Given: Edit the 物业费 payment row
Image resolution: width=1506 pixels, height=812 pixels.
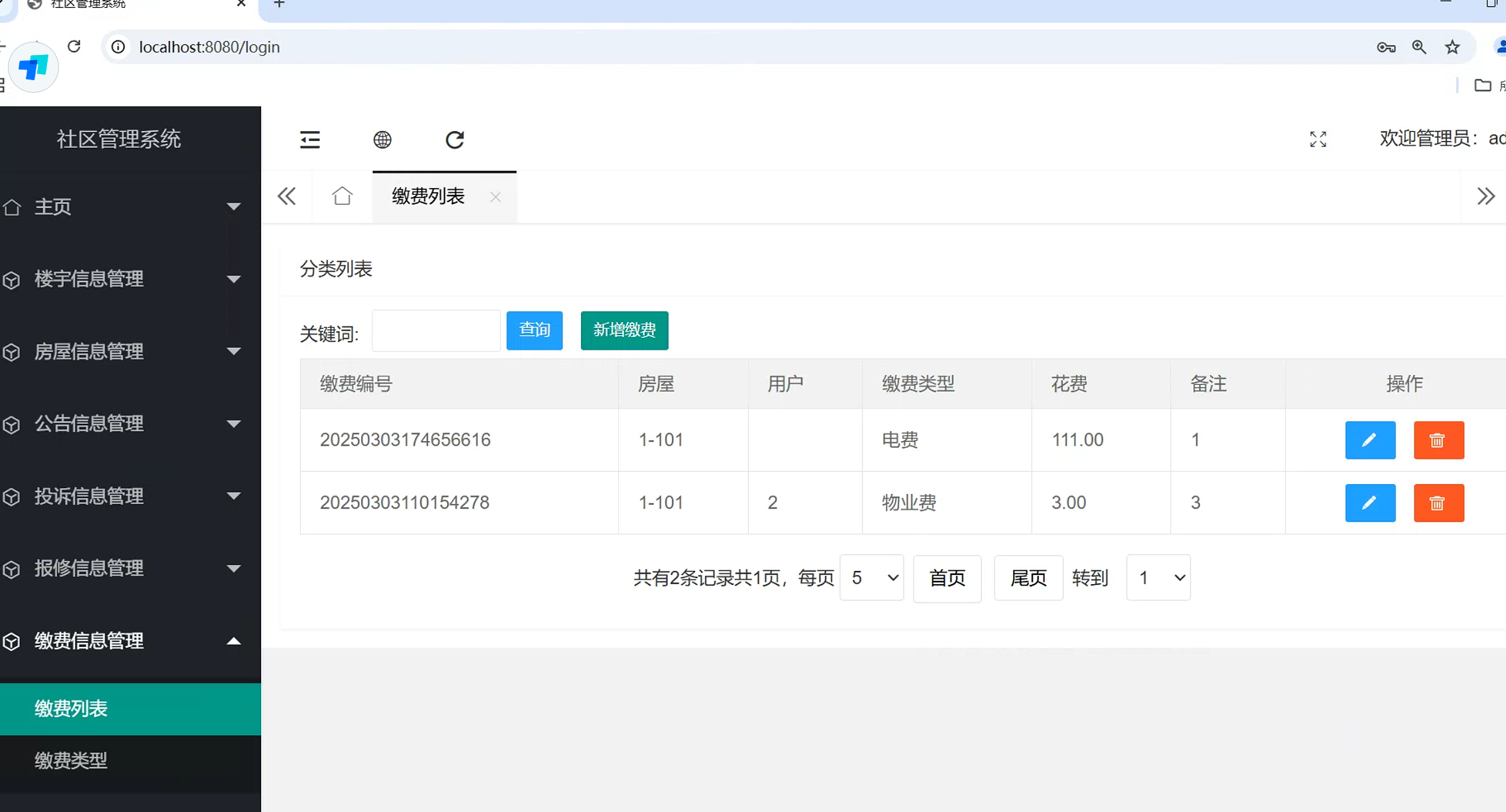Looking at the screenshot, I should [1370, 503].
